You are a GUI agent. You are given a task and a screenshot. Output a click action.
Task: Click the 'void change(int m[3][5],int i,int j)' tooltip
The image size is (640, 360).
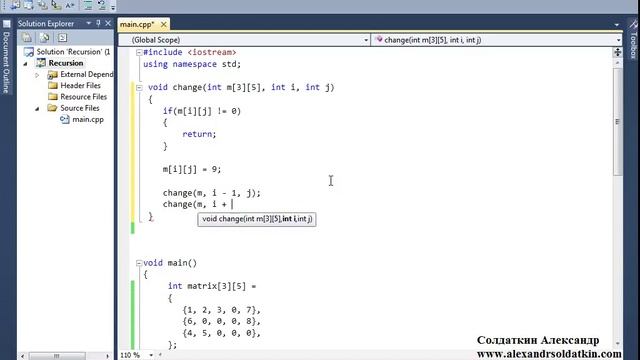[257, 219]
